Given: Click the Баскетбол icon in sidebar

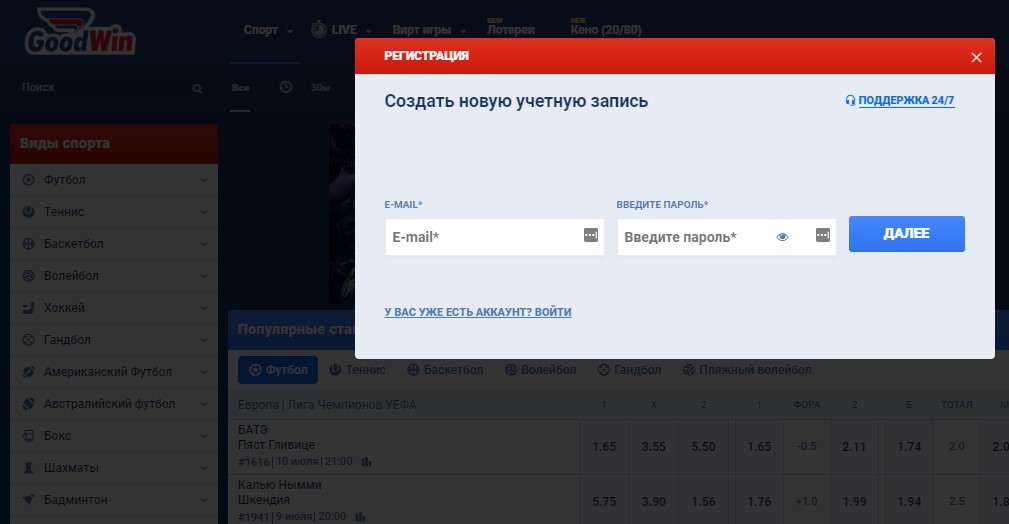Looking at the screenshot, I should (28, 243).
